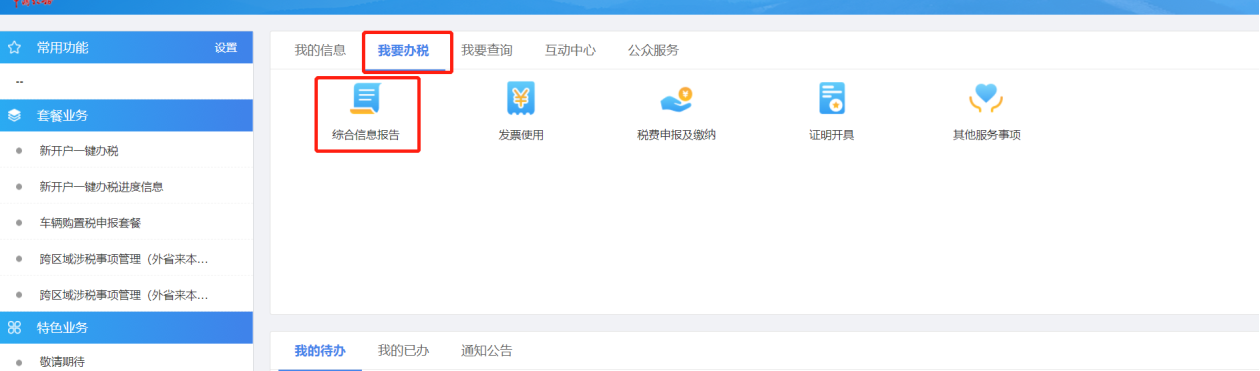Switch to the 我的已办 tab

(403, 351)
